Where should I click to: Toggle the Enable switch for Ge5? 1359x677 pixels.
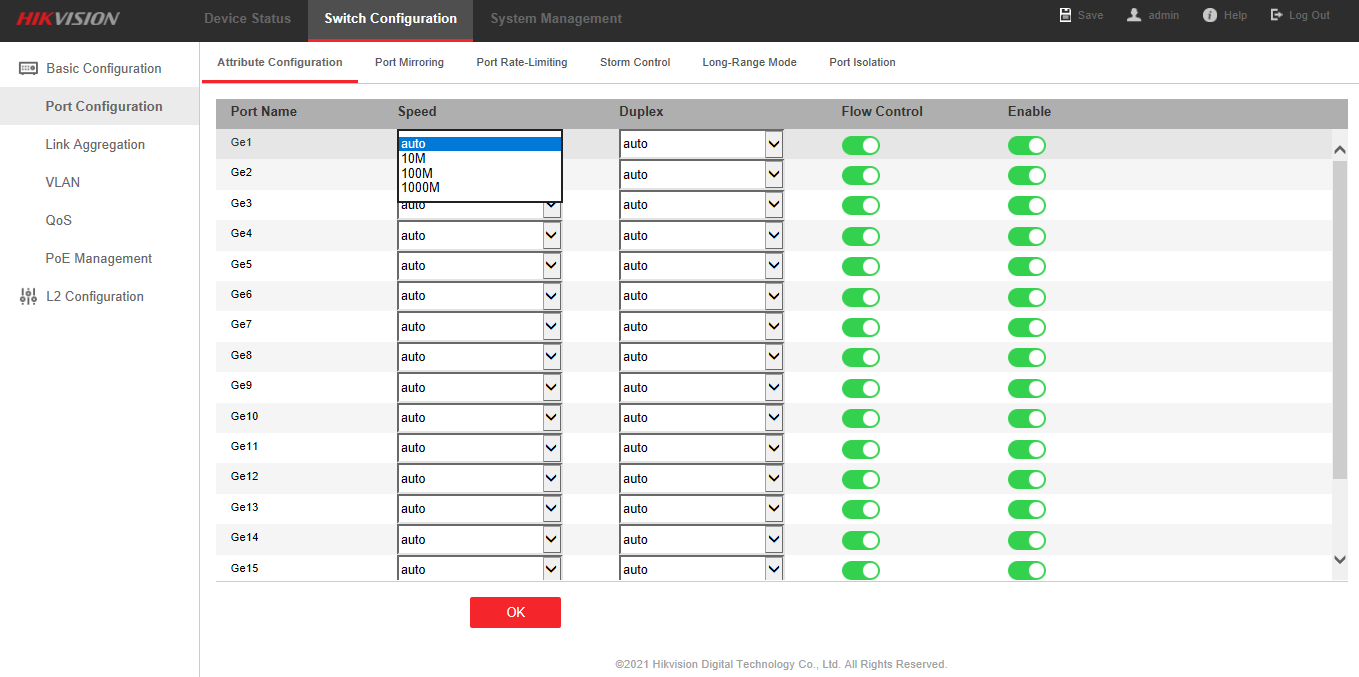1026,266
